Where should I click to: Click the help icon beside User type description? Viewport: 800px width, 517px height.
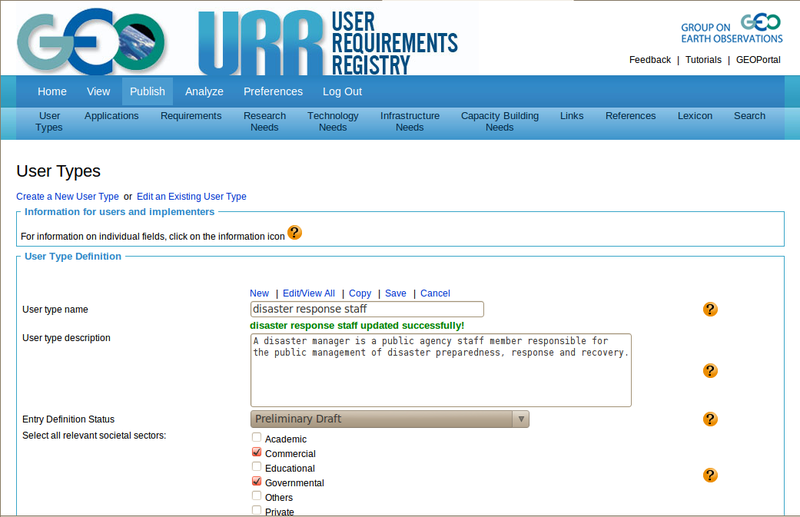pos(710,371)
